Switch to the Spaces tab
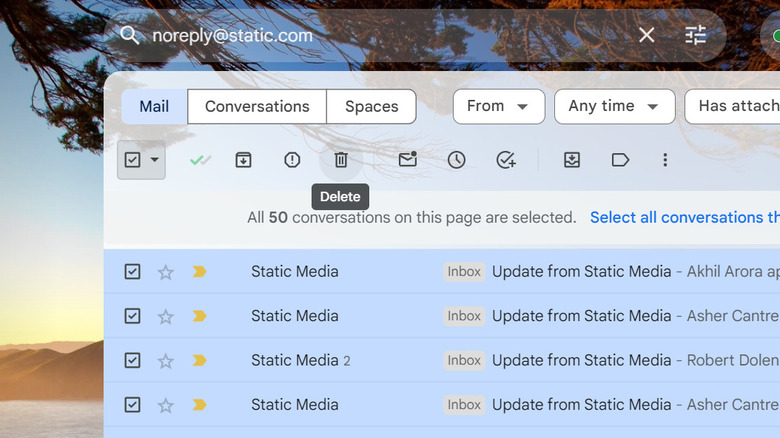Viewport: 780px width, 438px height. 371,106
